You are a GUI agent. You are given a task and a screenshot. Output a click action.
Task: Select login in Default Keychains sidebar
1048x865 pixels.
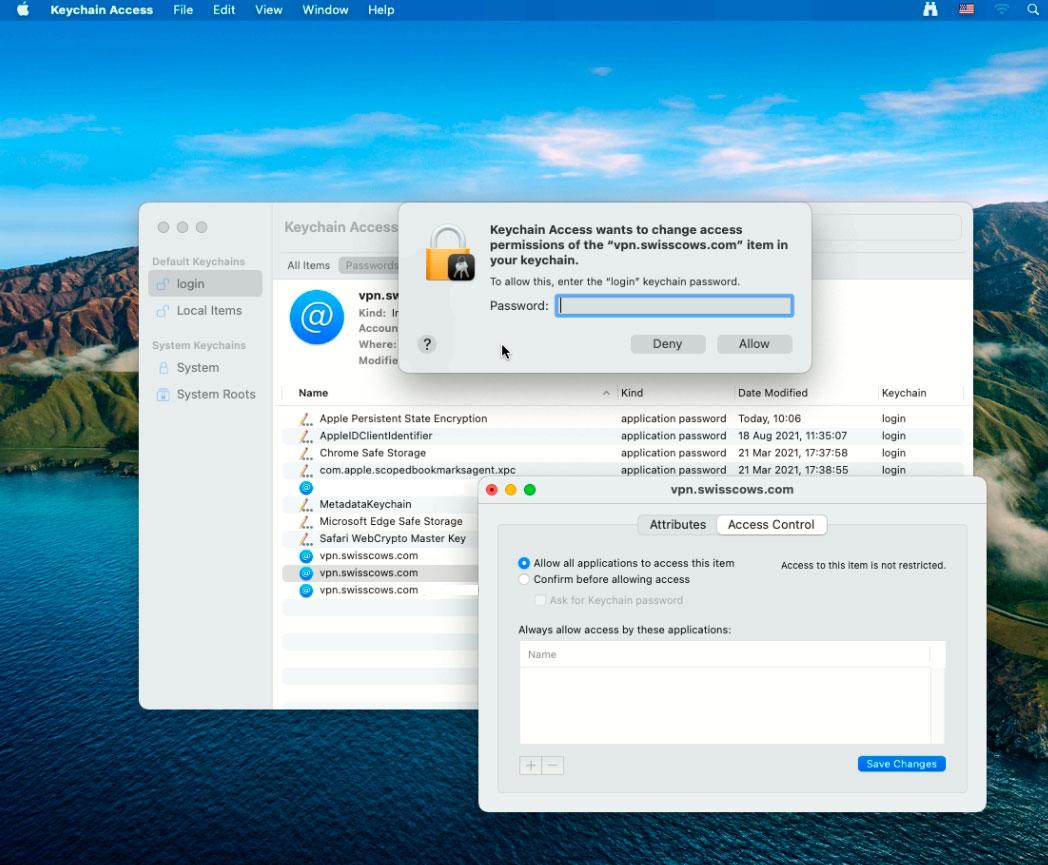coord(206,284)
